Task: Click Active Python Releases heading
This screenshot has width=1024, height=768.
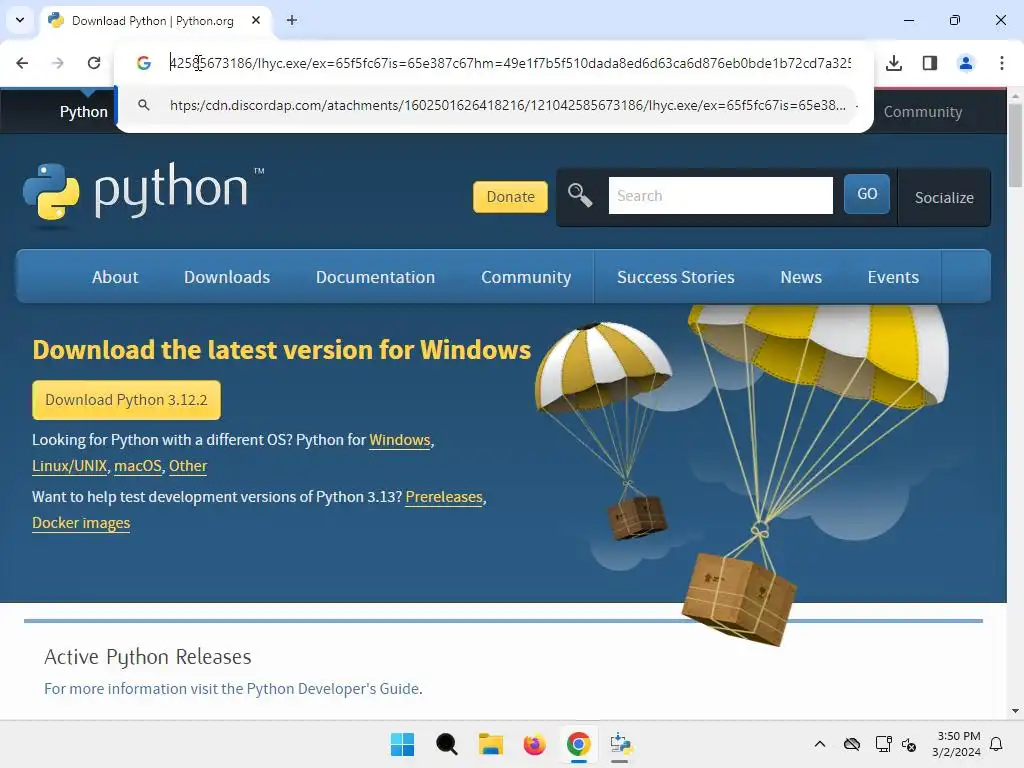Action: 148,656
